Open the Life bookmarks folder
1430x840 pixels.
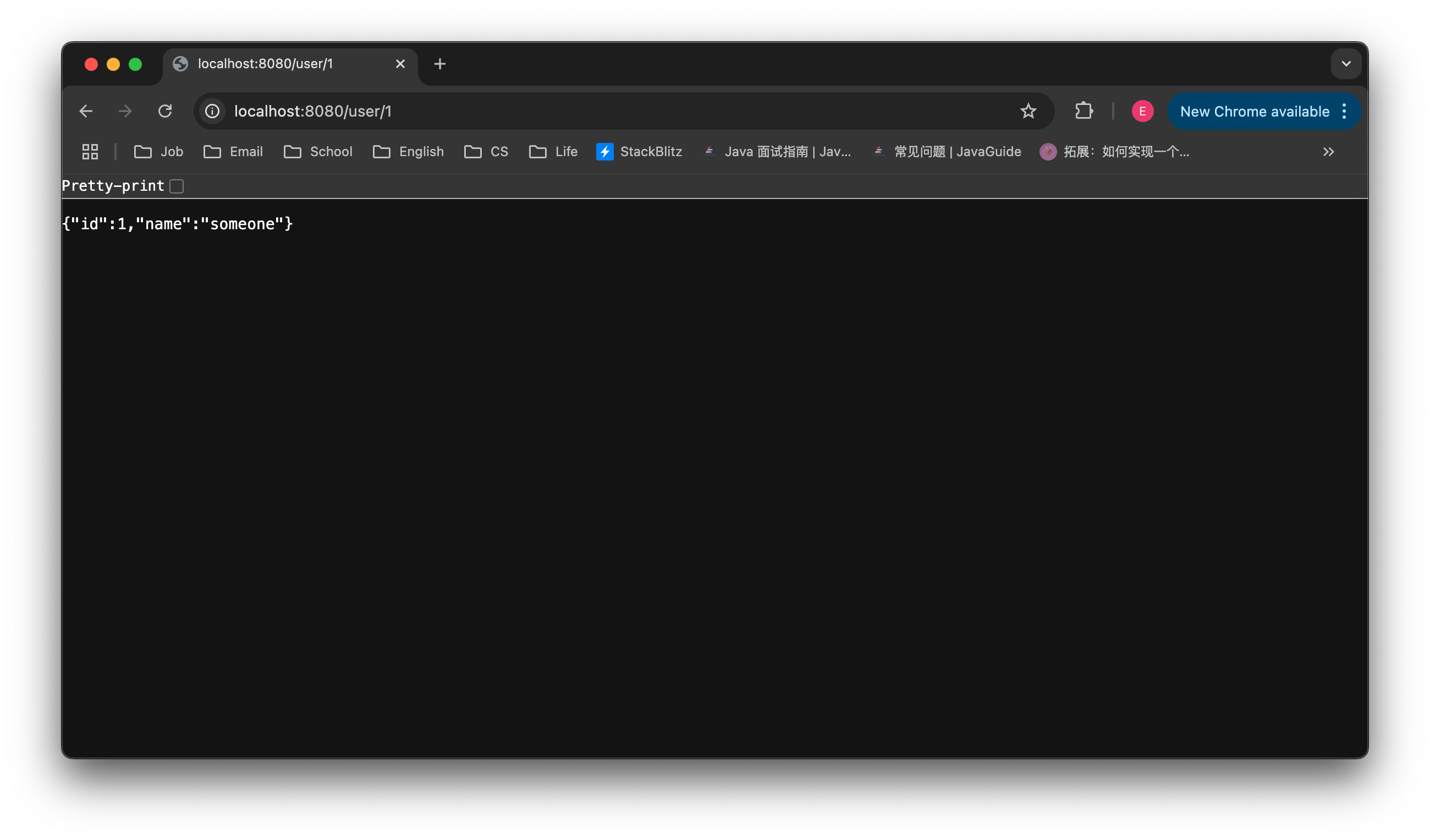(x=553, y=151)
